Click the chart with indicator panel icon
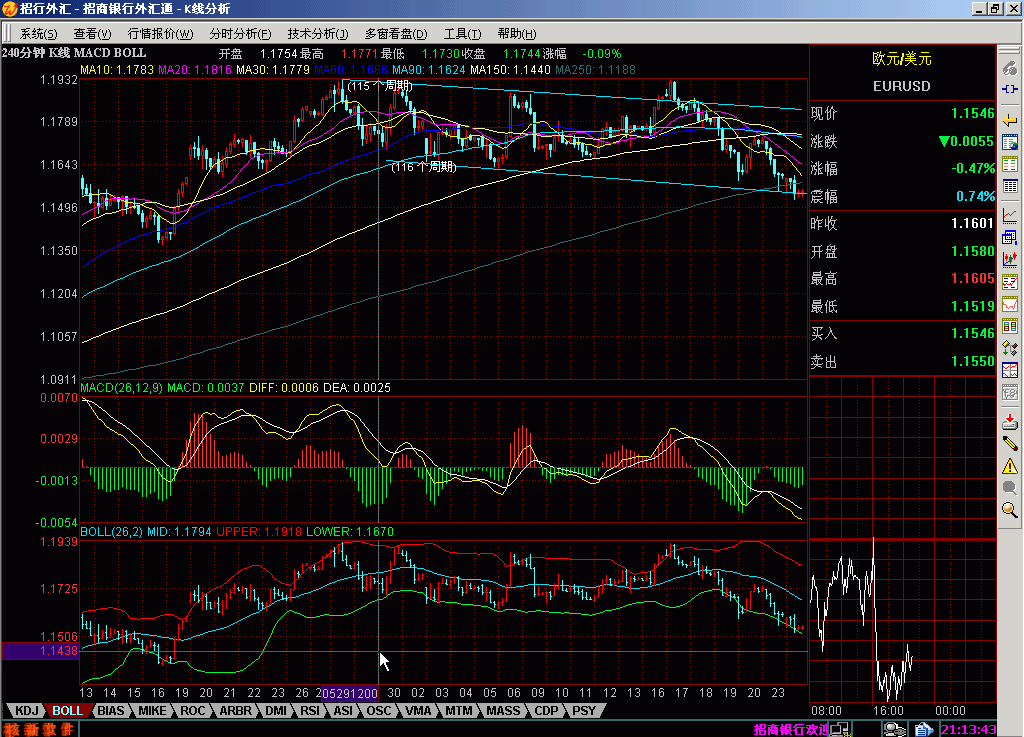The image size is (1024, 737). [1010, 281]
